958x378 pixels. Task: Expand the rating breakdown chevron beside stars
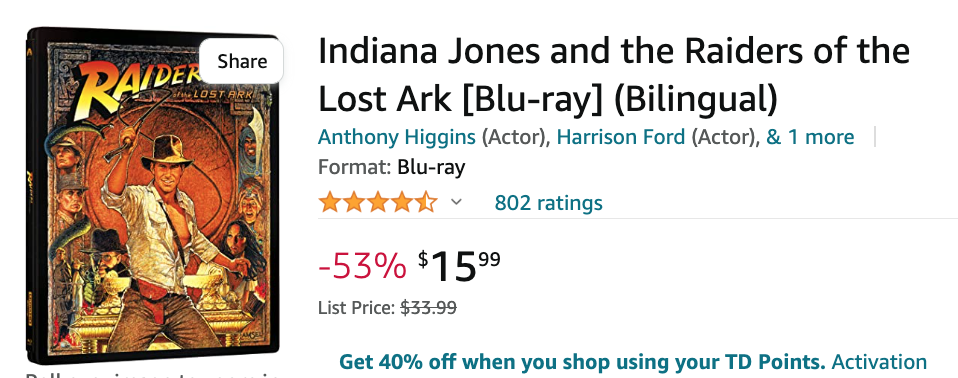[456, 202]
